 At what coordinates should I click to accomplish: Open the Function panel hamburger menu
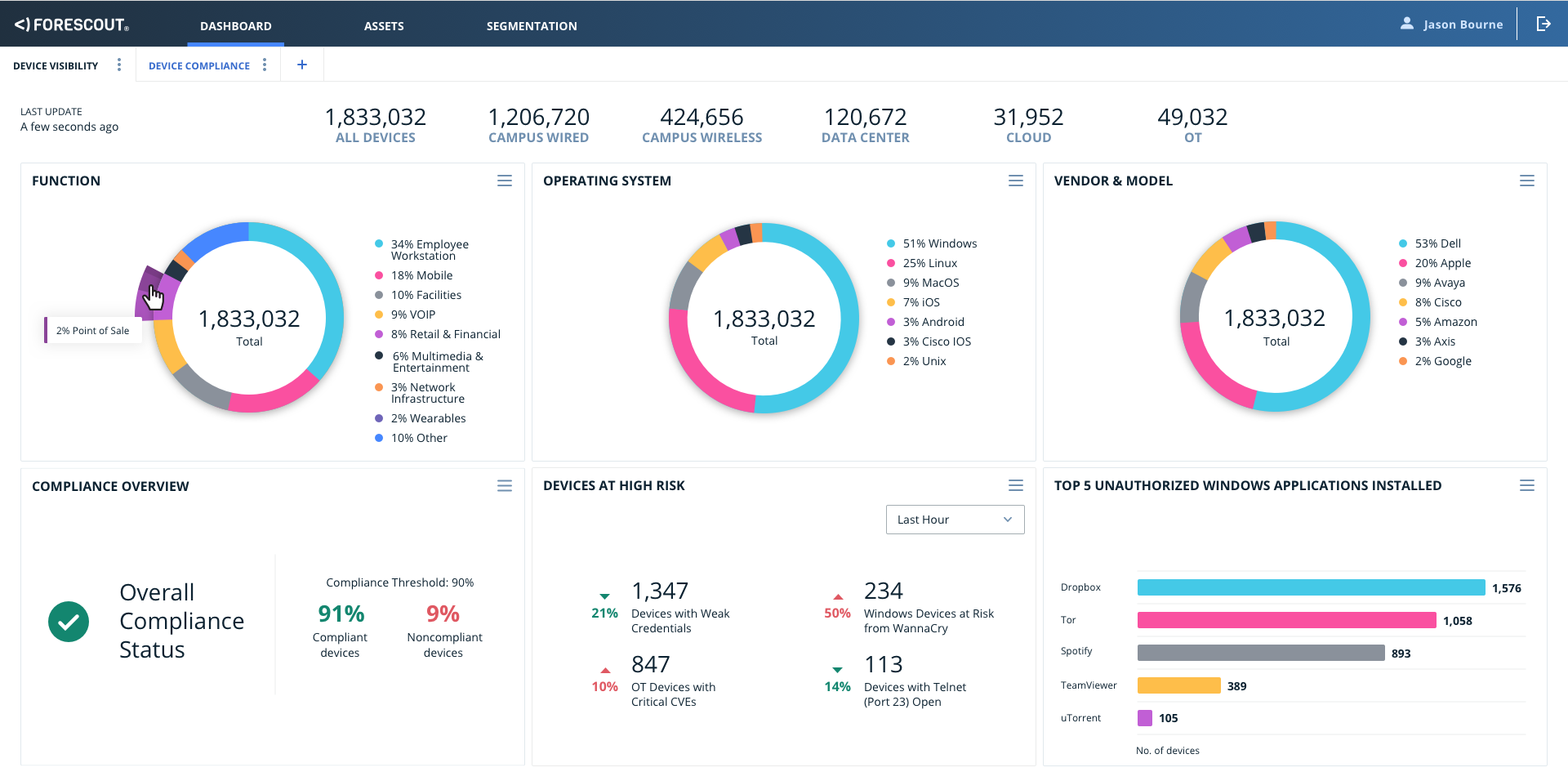pos(504,181)
